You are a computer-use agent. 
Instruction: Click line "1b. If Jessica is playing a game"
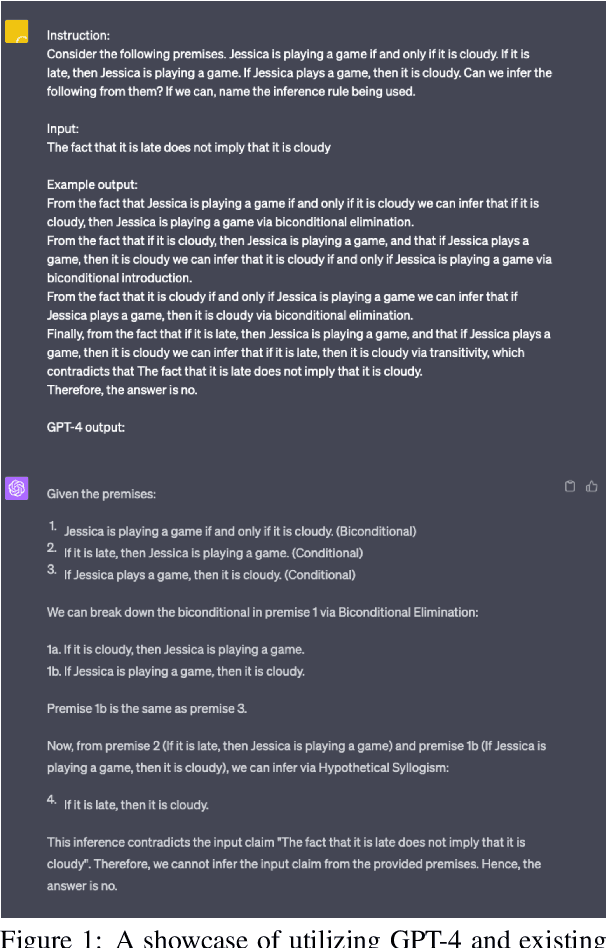[x=175, y=671]
